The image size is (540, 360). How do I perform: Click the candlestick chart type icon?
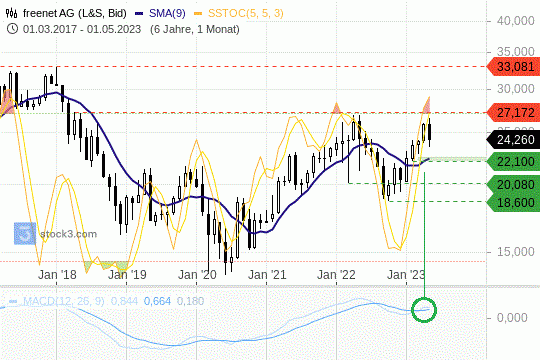pyautogui.click(x=11, y=13)
